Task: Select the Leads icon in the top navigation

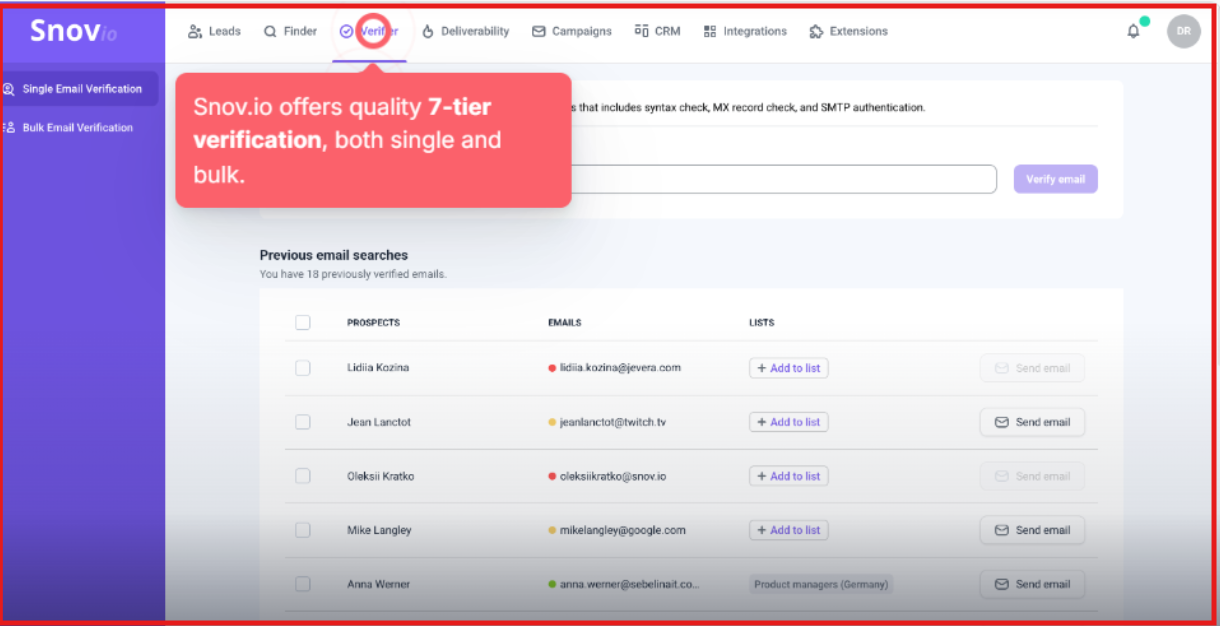Action: 194,31
